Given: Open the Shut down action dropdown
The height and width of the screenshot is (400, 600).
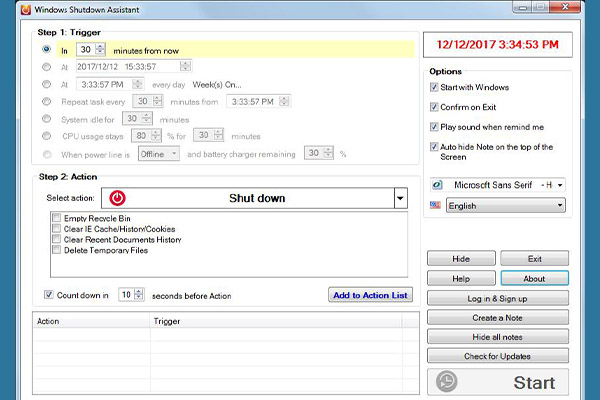Looking at the screenshot, I should point(401,198).
